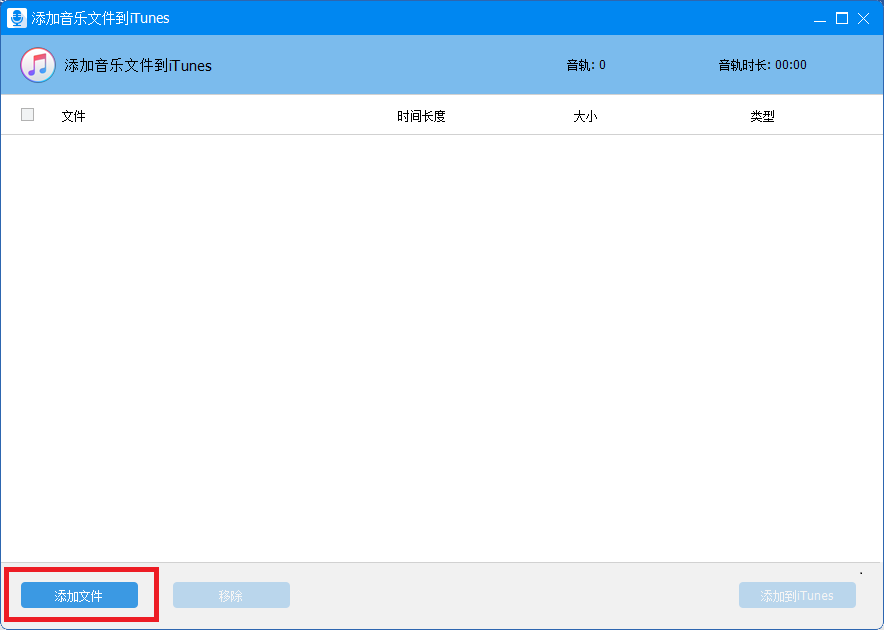Click the 添加文件 button
The image size is (884, 630).
79,595
